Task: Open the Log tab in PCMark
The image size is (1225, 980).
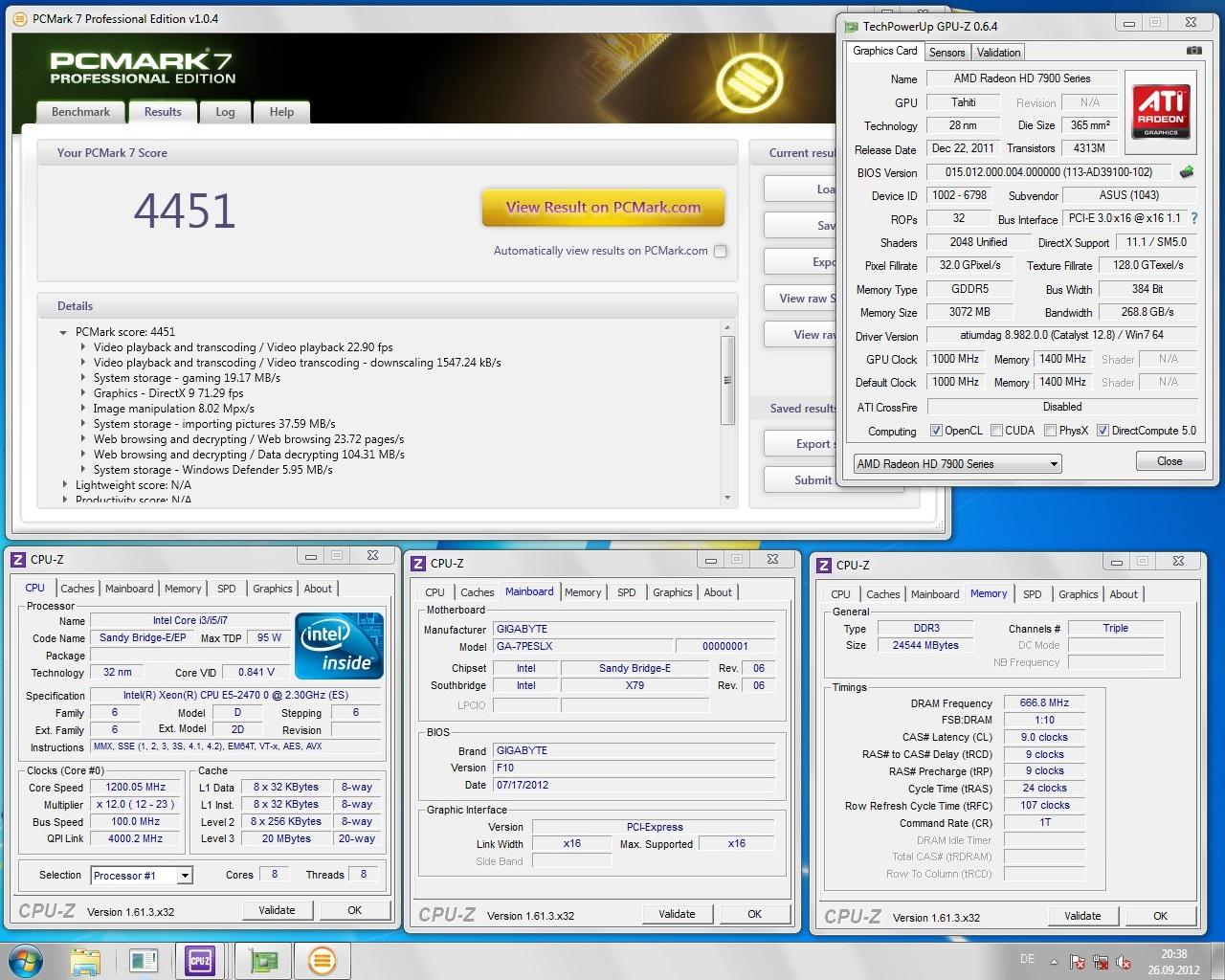Action: point(225,112)
